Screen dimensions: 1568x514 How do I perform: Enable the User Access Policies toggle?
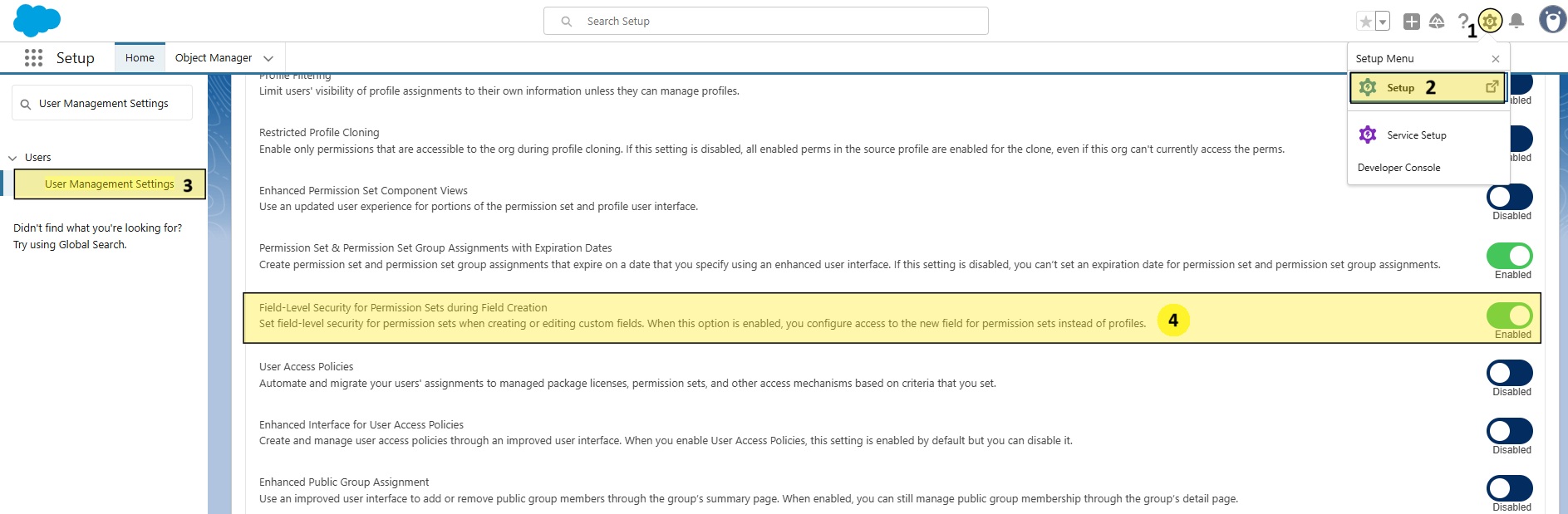click(1509, 373)
